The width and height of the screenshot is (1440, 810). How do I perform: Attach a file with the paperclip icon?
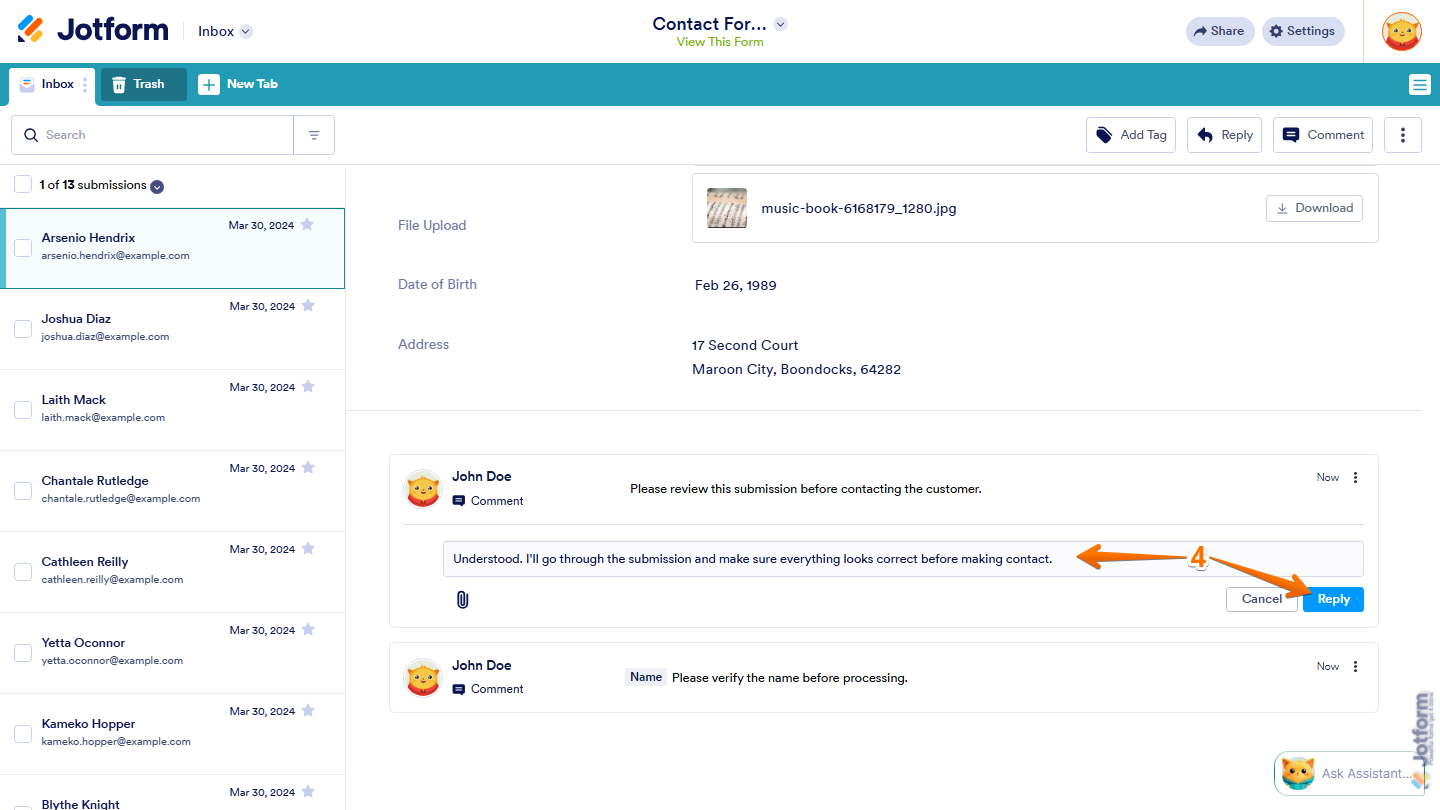coord(462,599)
